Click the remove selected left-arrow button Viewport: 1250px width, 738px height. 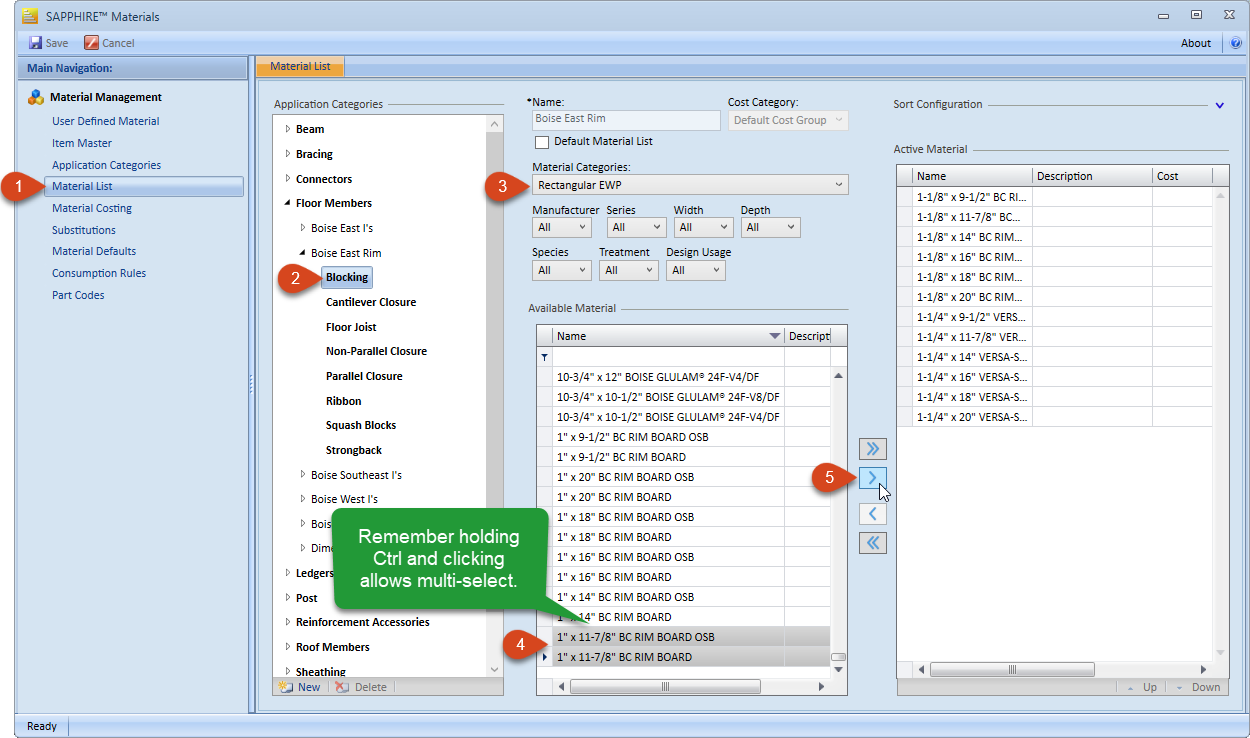click(873, 514)
